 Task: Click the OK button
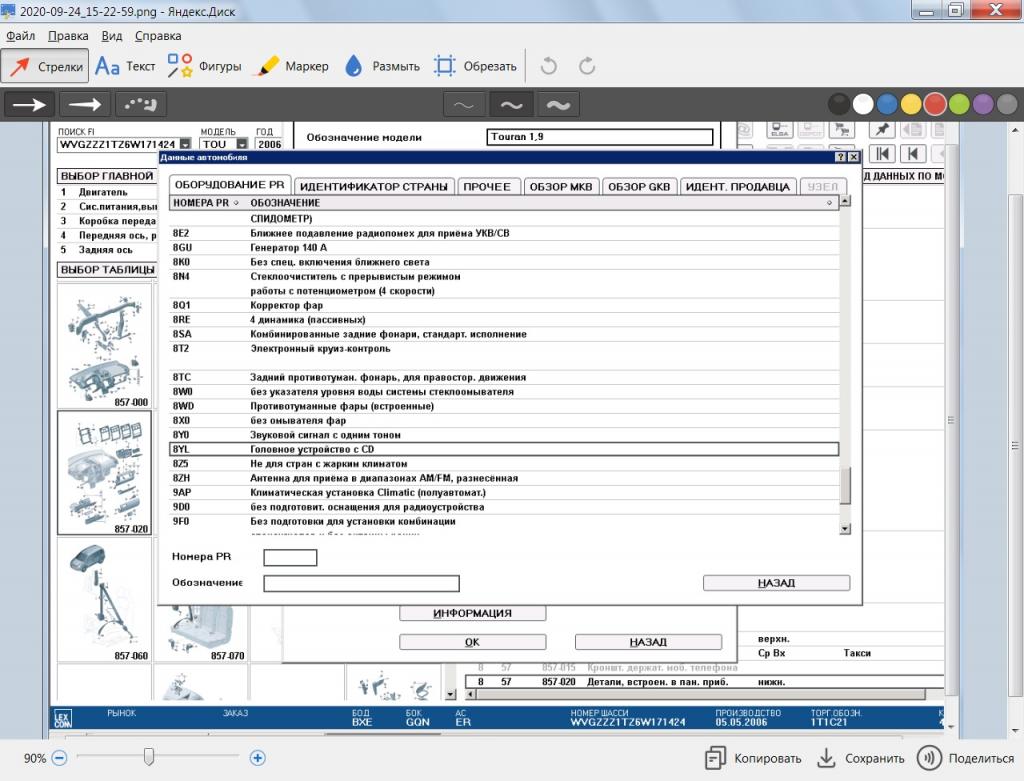tap(472, 642)
